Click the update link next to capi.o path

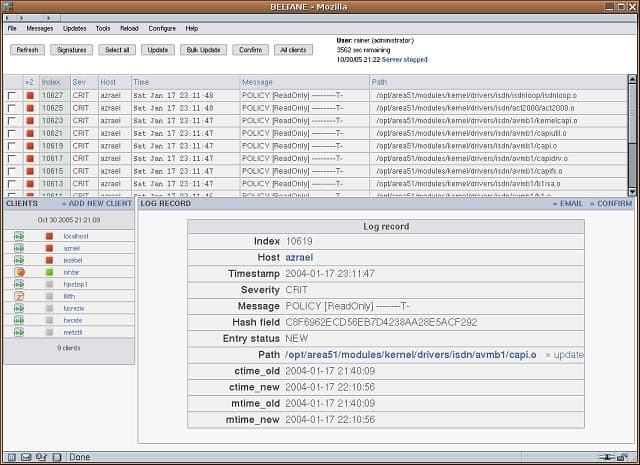click(x=565, y=355)
